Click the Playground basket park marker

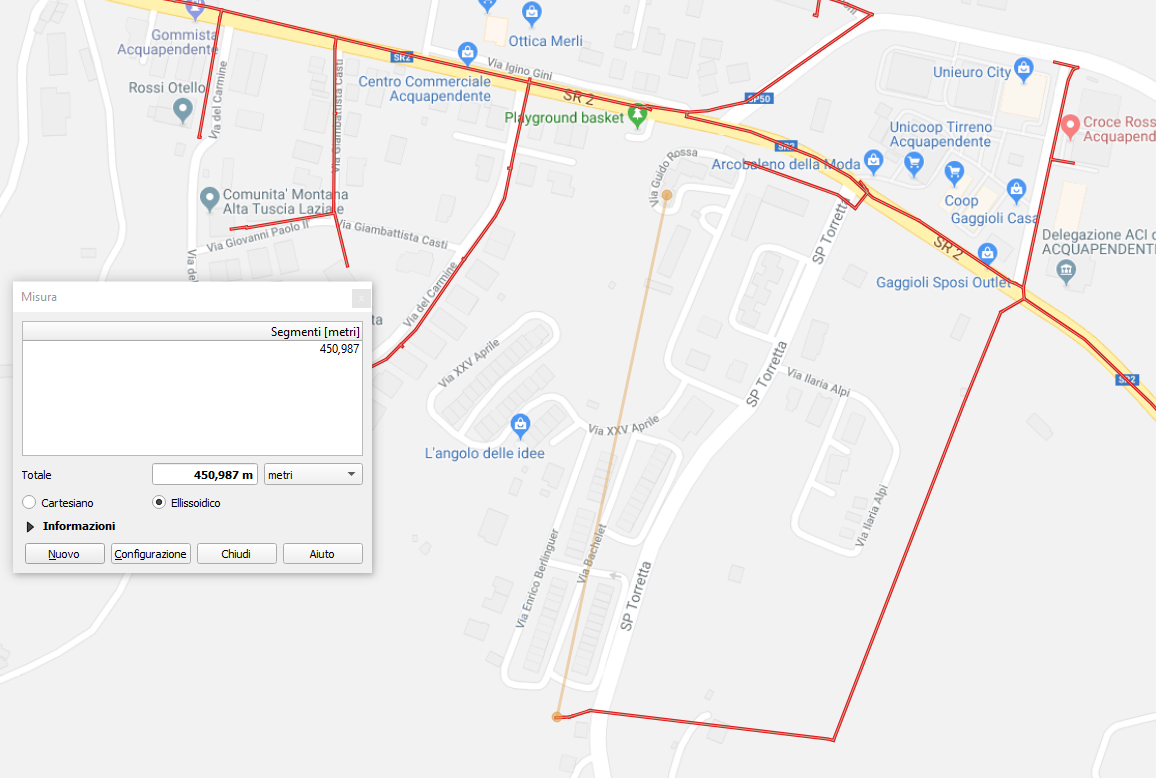pyautogui.click(x=637, y=117)
